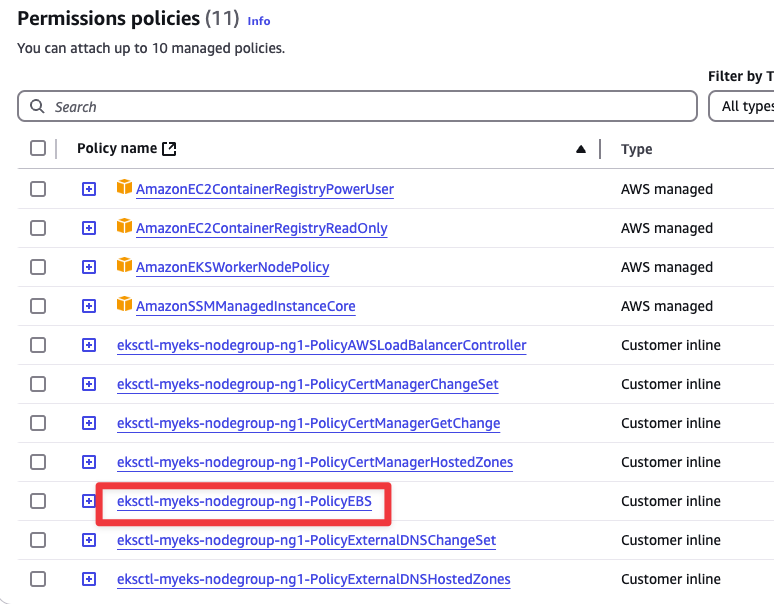The width and height of the screenshot is (774, 604).
Task: Check the PolicyExternalDNSChangeSet row checkbox
Action: pyautogui.click(x=38, y=540)
